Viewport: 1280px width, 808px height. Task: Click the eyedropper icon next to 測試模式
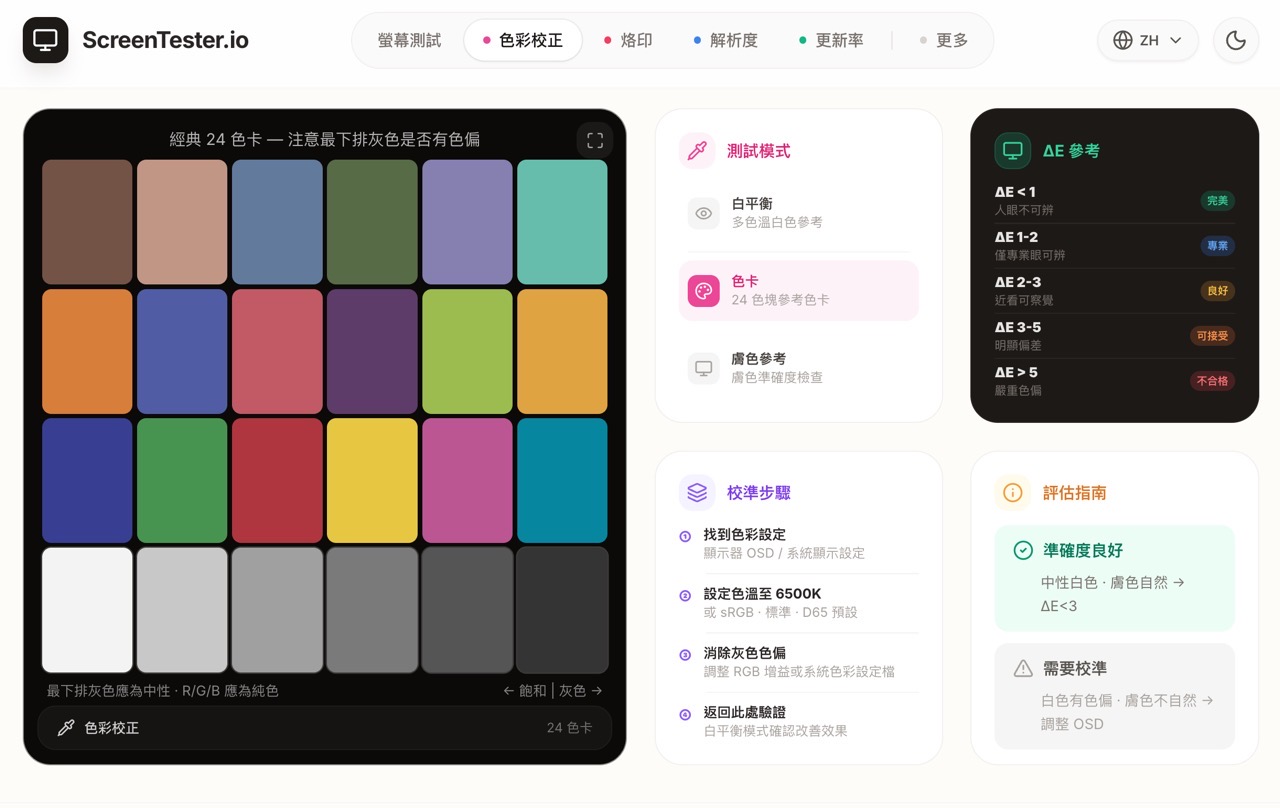[x=697, y=151]
